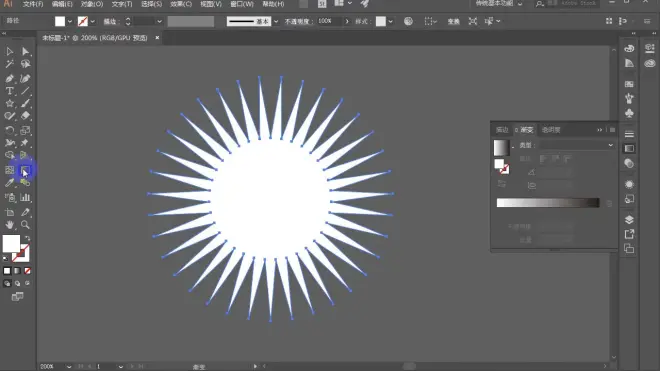Select the Eraser tool
660x371 pixels.
tap(25, 116)
